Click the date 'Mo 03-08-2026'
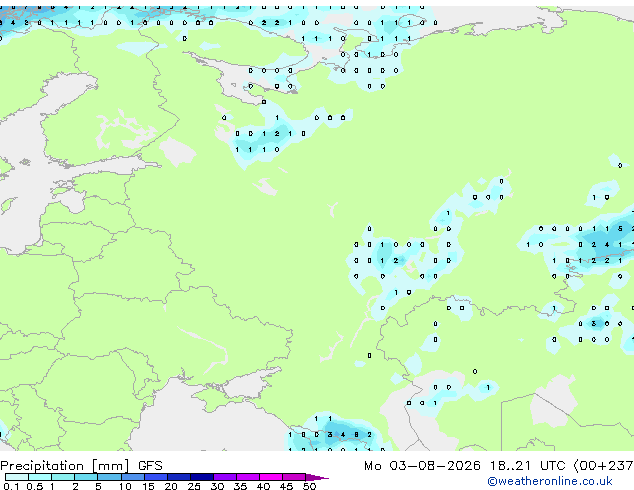Image resolution: width=634 pixels, height=490 pixels. (422, 466)
